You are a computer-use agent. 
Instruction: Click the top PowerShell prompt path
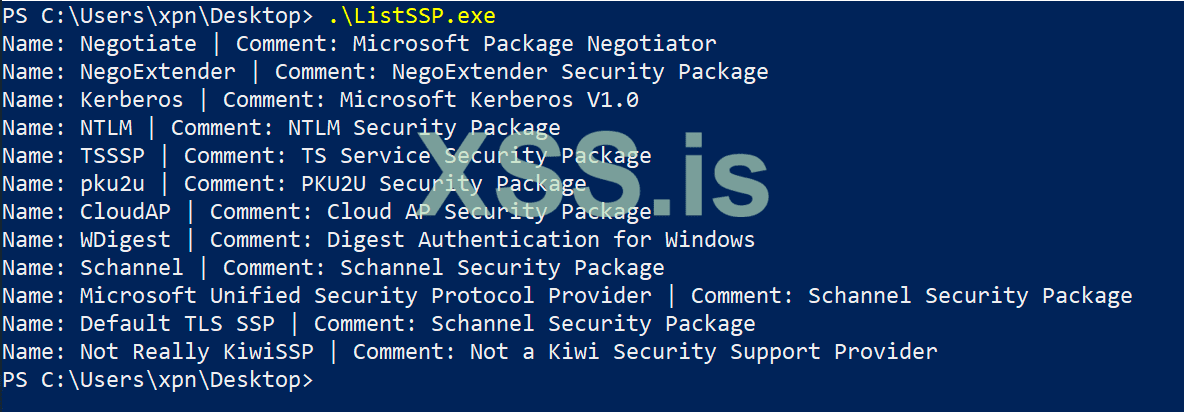[157, 16]
